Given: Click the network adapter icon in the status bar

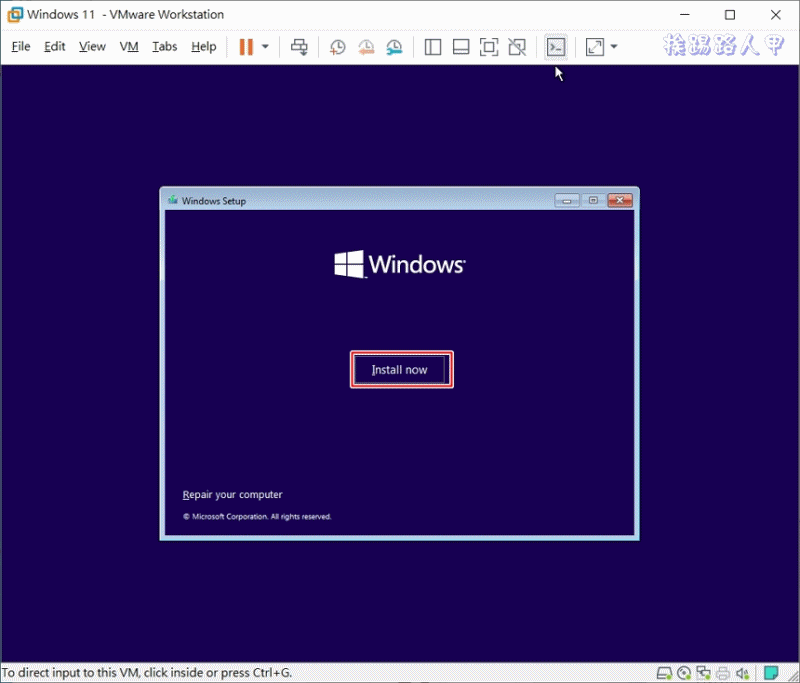Looking at the screenshot, I should [x=704, y=672].
